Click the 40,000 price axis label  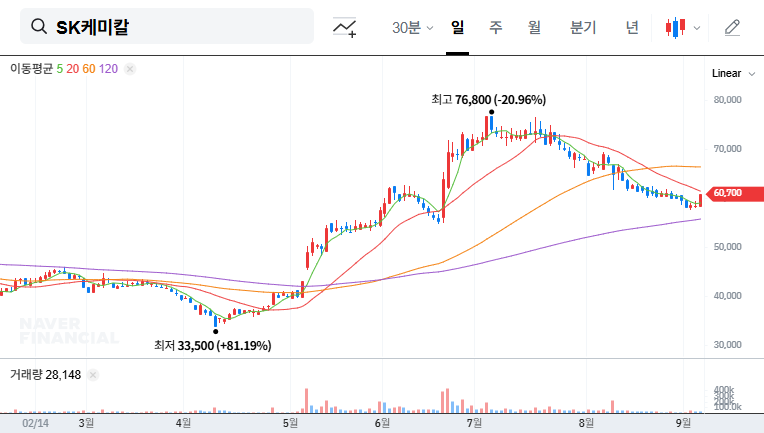click(x=727, y=296)
